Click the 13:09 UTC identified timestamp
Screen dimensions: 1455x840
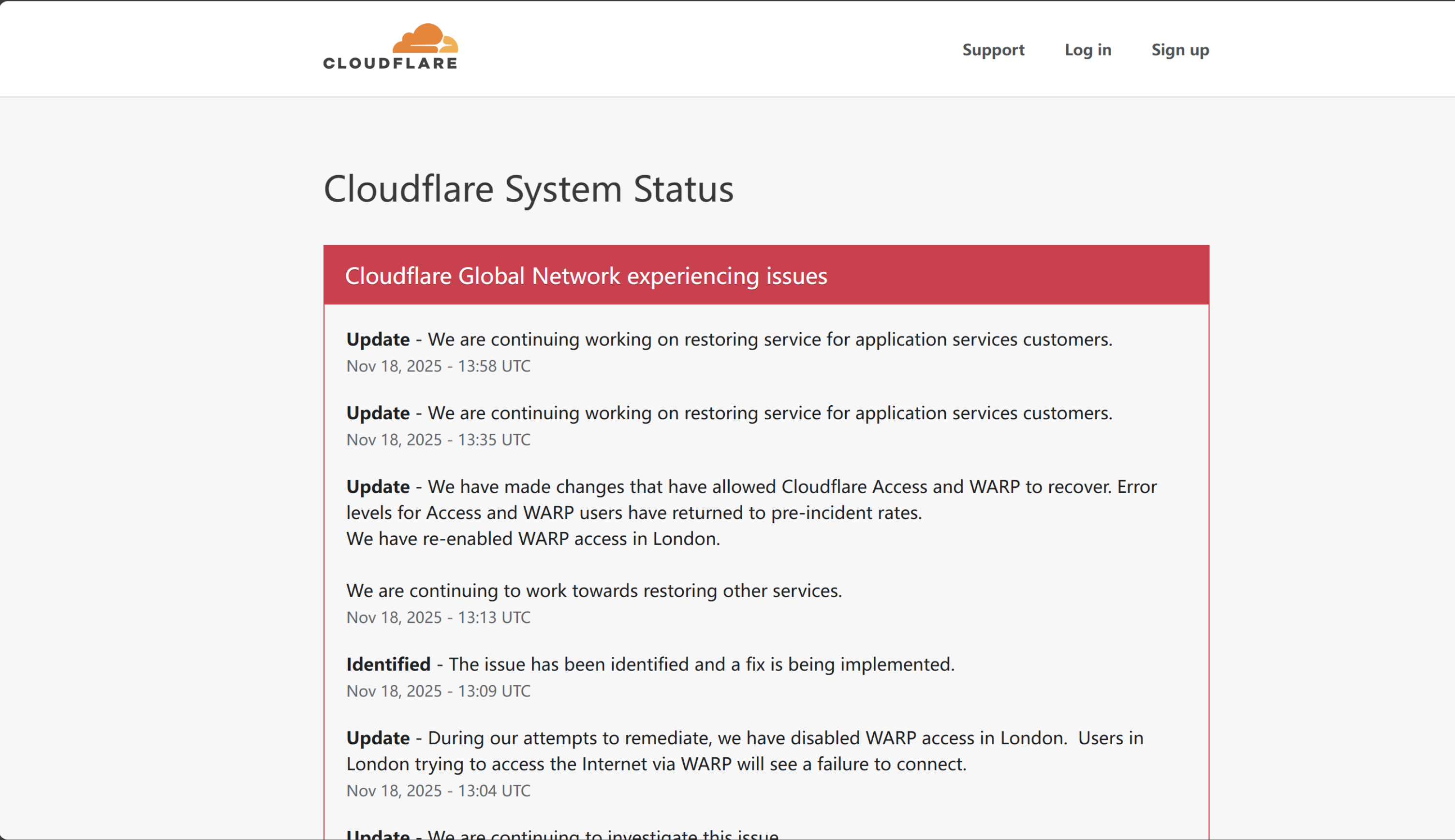(x=438, y=691)
